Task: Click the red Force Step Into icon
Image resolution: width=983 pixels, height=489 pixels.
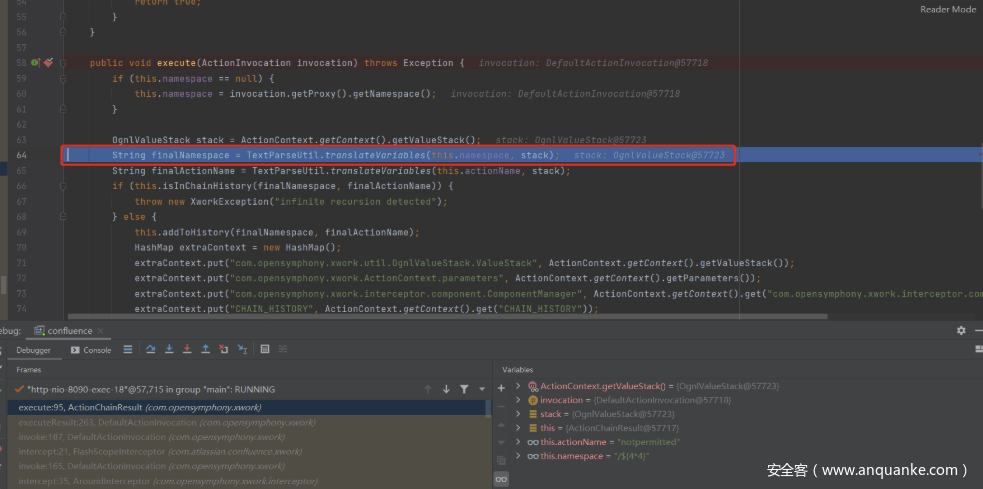Action: (x=186, y=349)
